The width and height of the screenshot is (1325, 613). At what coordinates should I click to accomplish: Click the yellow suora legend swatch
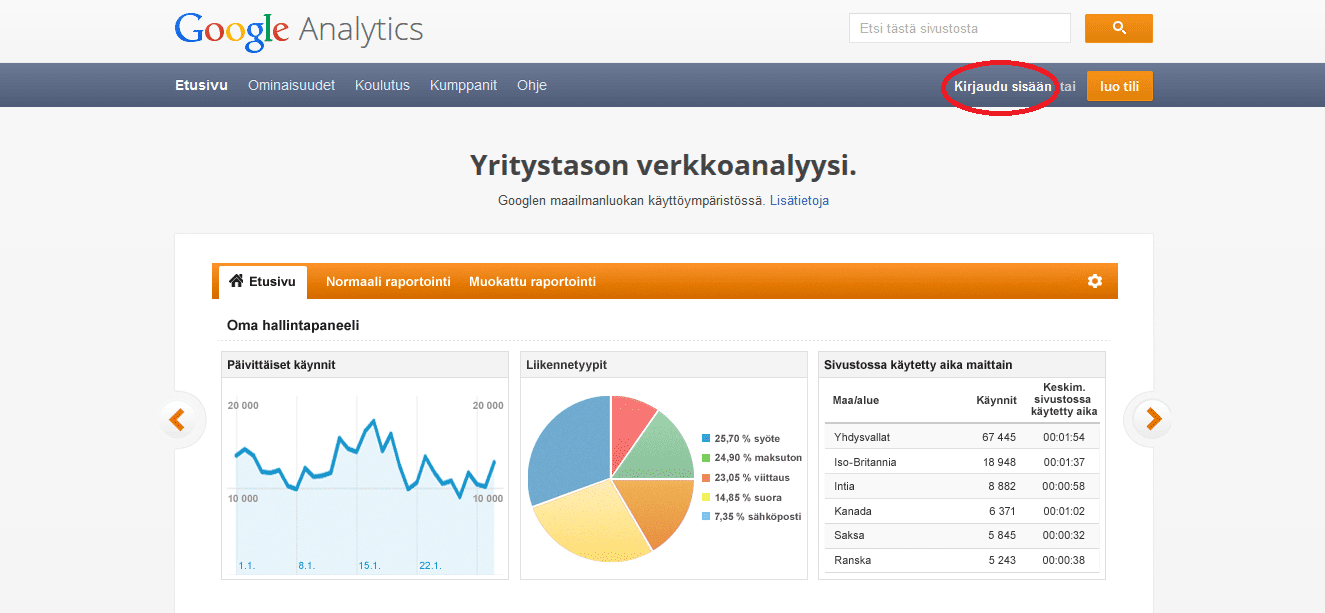pyautogui.click(x=706, y=497)
